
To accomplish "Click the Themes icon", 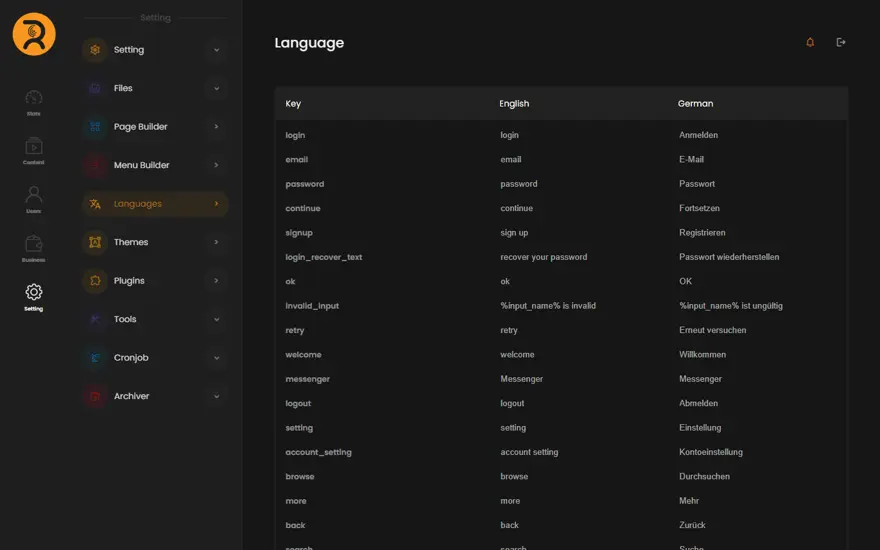I will [x=95, y=242].
